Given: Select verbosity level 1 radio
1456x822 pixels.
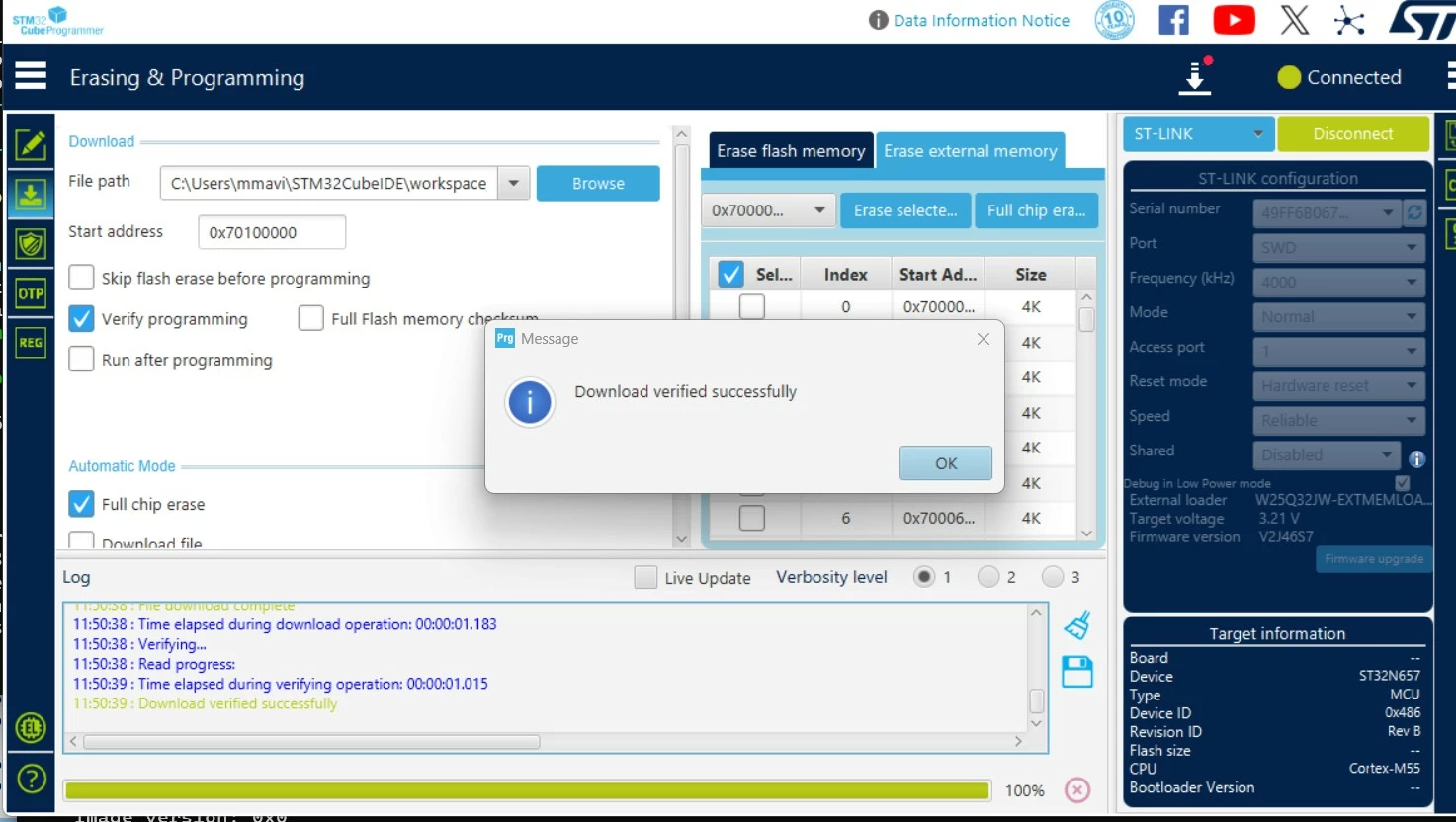Looking at the screenshot, I should tap(924, 576).
